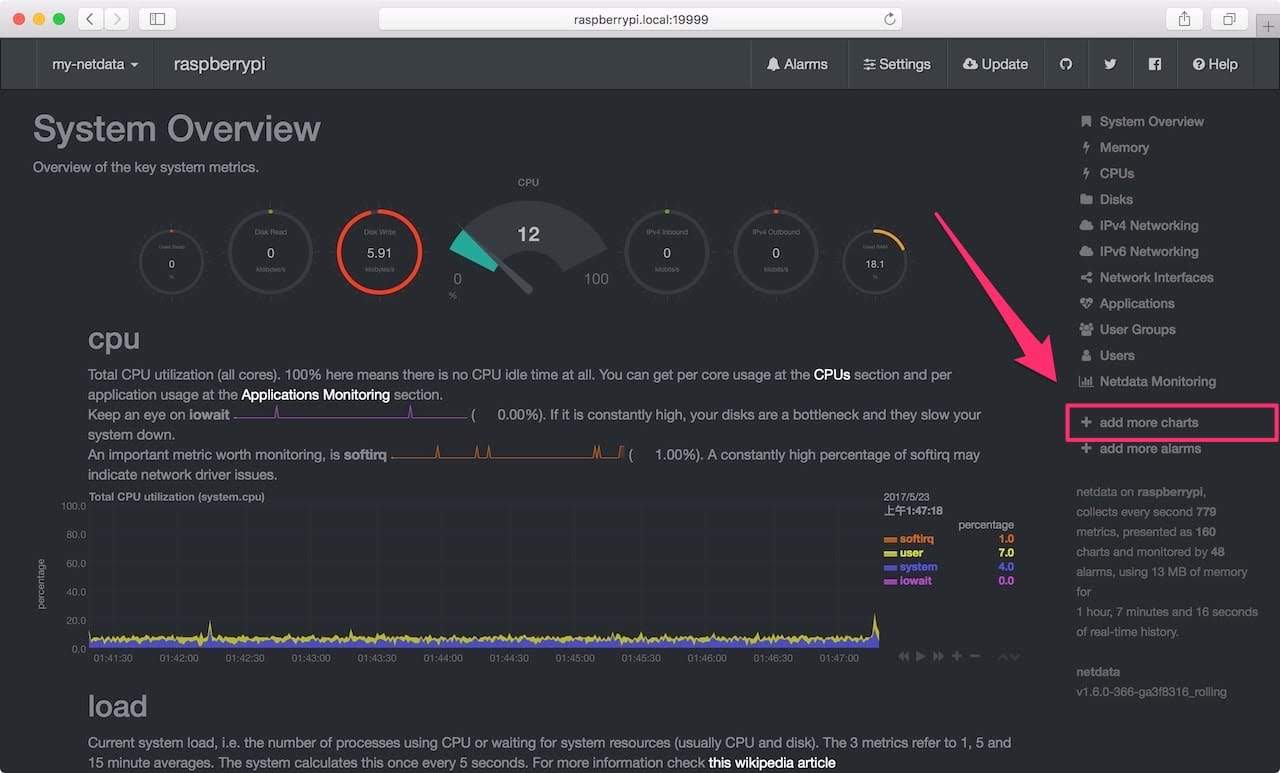This screenshot has width=1280, height=773.
Task: Zoom in chart with plus control
Action: coord(957,656)
